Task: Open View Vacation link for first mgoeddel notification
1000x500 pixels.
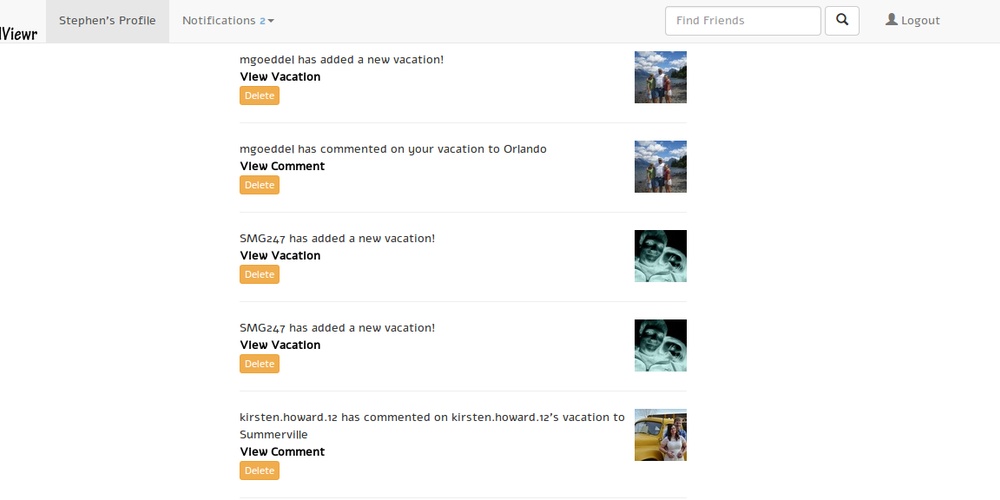Action: [280, 77]
